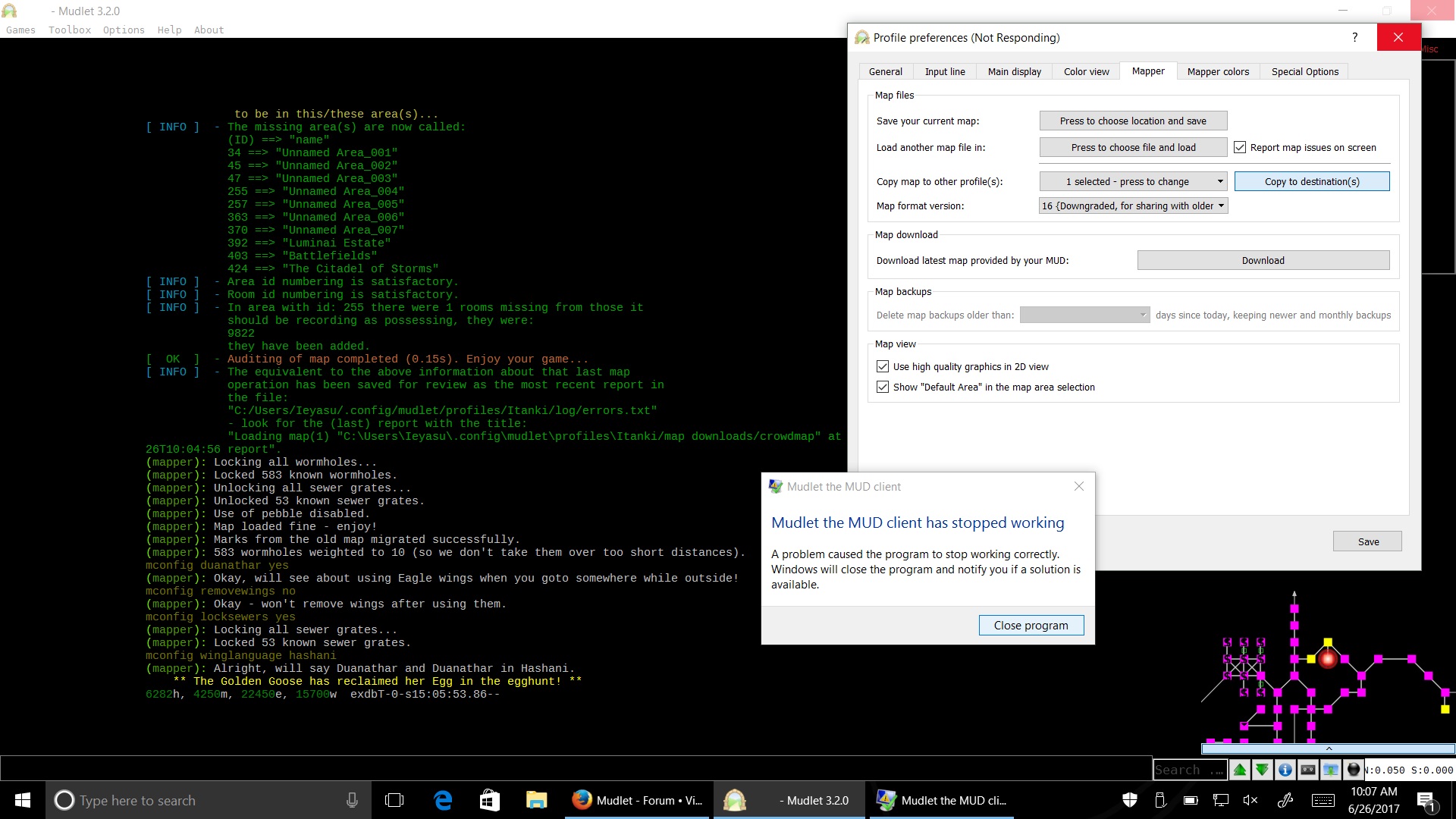Click the blue info icon button

[x=1285, y=770]
